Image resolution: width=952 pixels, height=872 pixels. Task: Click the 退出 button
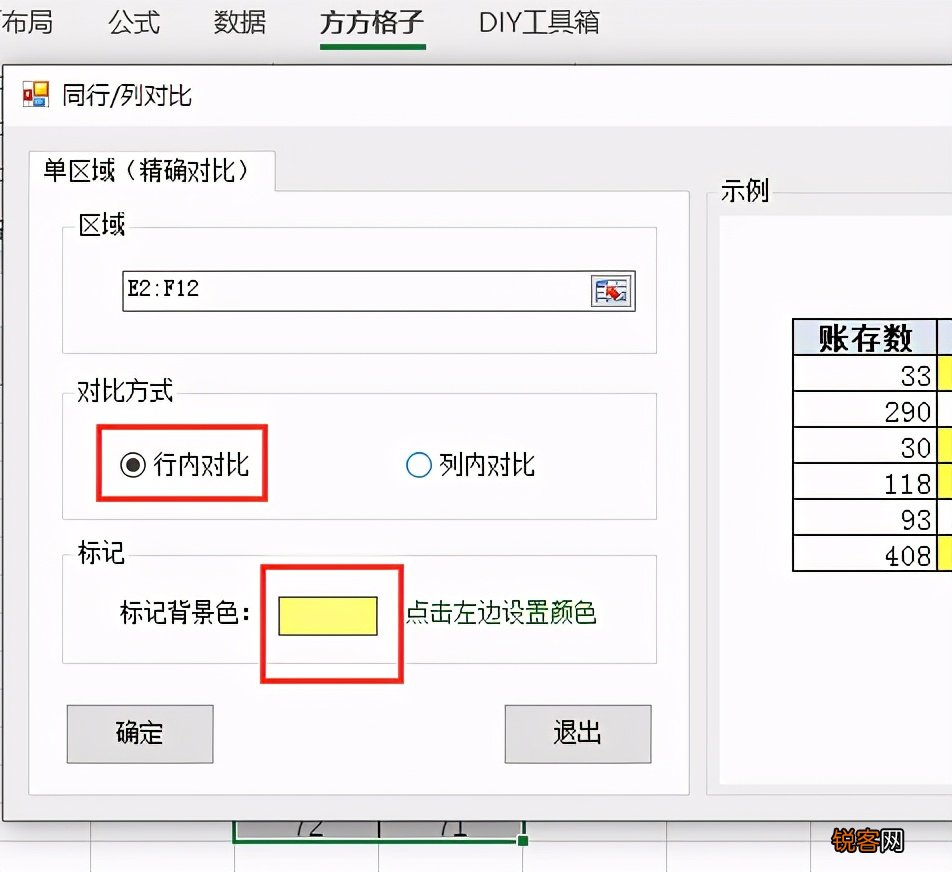coord(577,734)
